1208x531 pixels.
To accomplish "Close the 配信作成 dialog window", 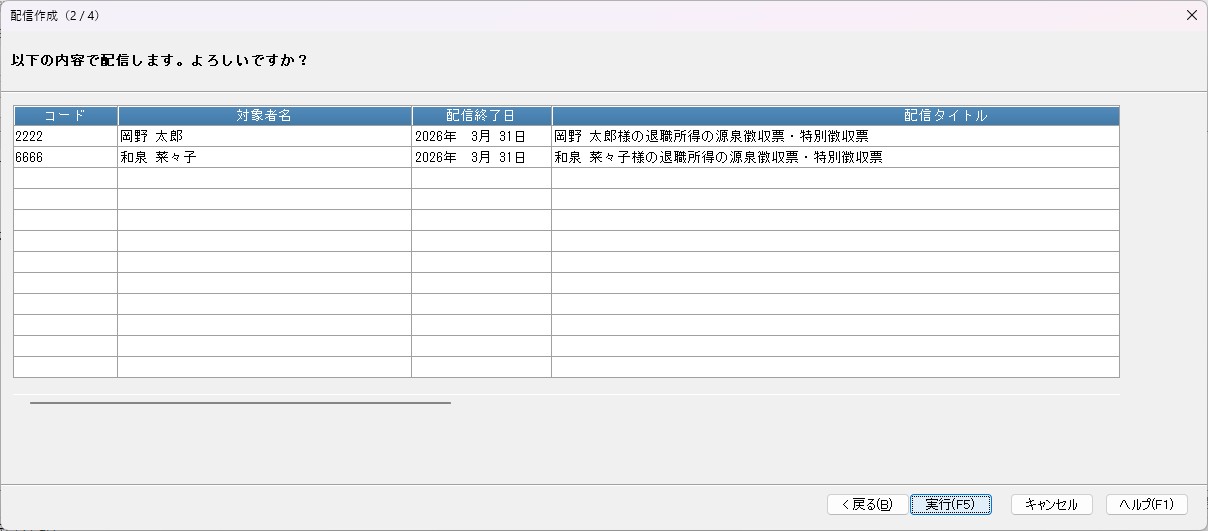I will 1191,15.
